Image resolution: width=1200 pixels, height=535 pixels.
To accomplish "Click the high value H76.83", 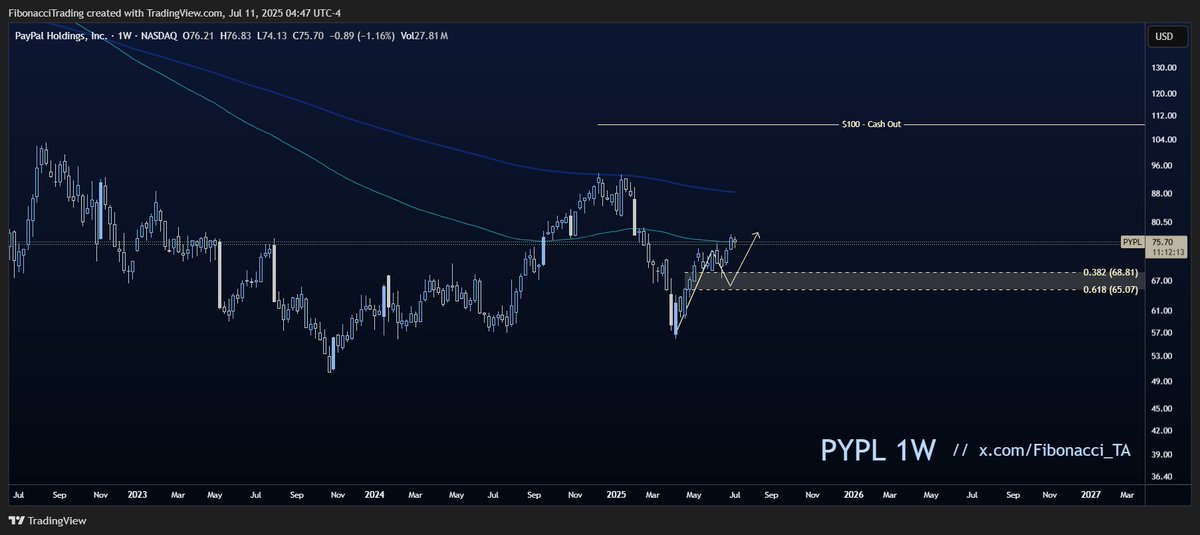I will [x=237, y=35].
